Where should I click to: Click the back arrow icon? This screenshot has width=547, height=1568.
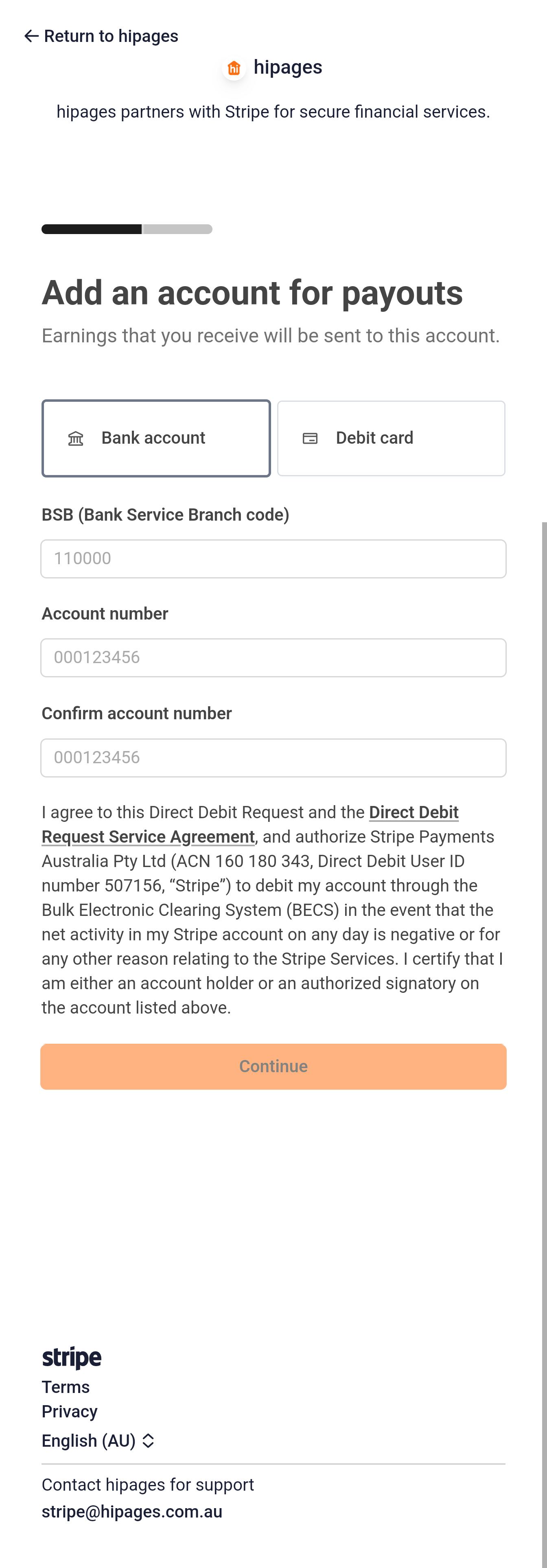[31, 37]
